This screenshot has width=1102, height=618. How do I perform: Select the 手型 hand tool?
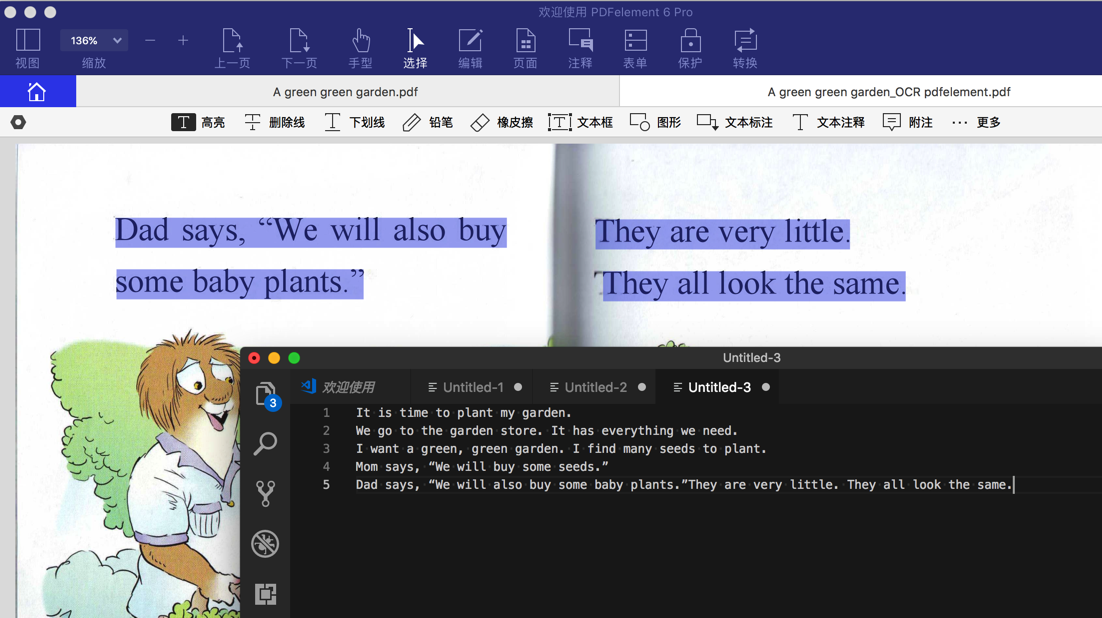[x=361, y=48]
